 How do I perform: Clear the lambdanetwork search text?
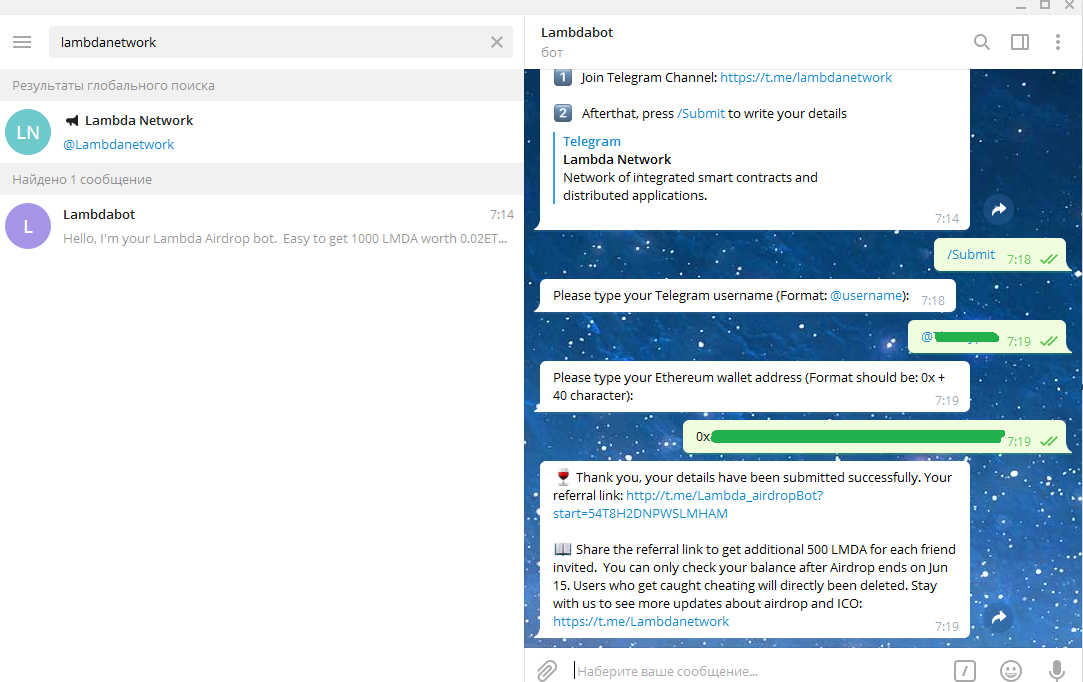pyautogui.click(x=497, y=42)
